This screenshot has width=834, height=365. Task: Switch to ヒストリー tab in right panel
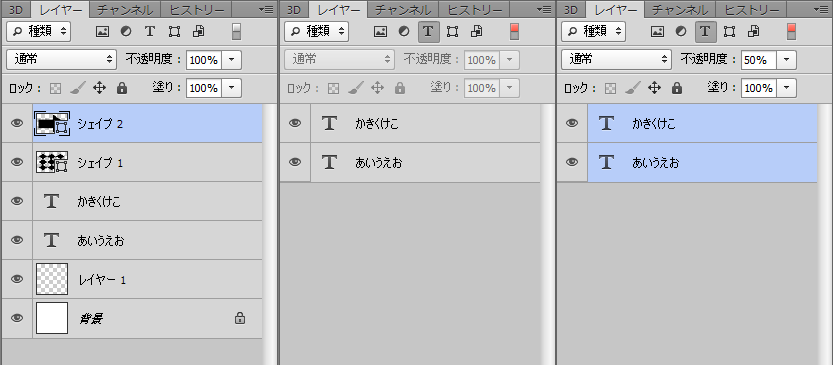751,10
